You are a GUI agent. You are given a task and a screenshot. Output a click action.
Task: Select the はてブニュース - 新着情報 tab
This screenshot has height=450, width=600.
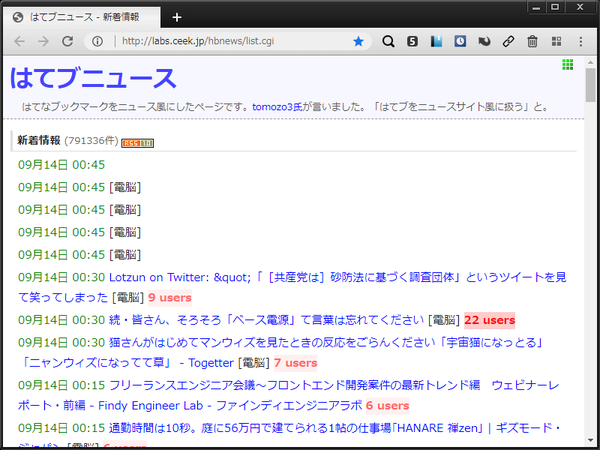82,17
